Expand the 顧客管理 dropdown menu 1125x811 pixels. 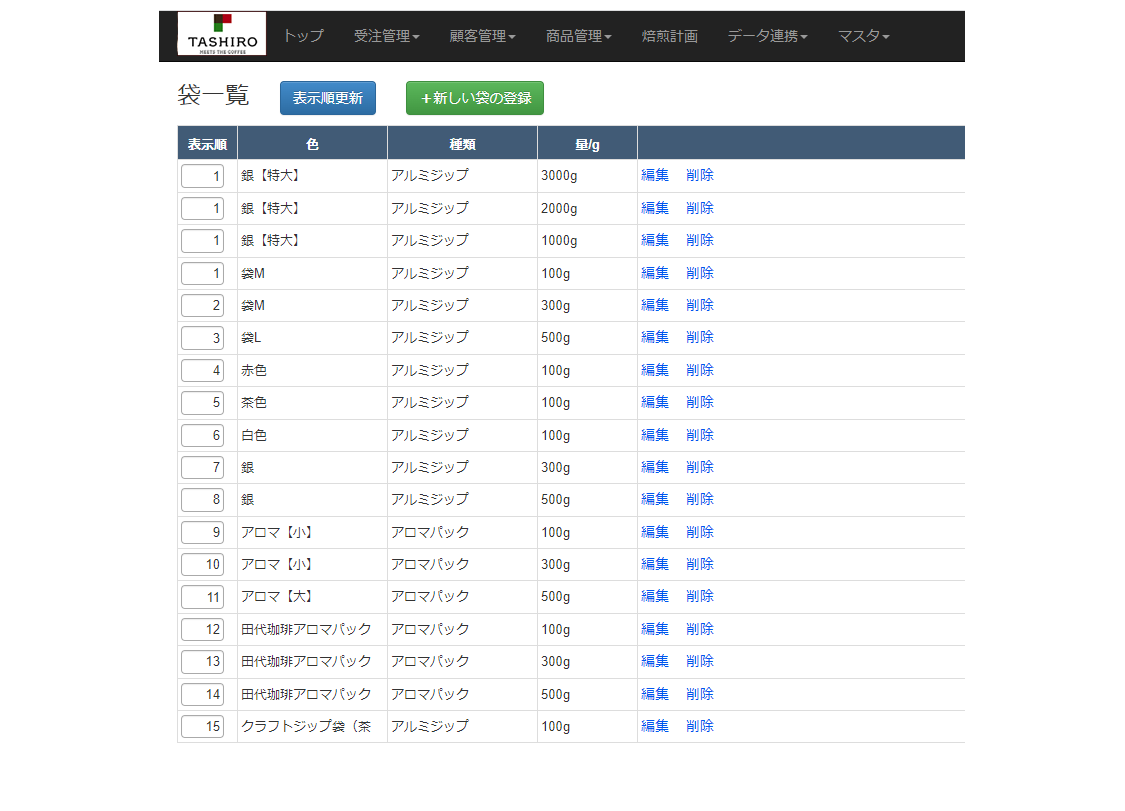pyautogui.click(x=482, y=36)
